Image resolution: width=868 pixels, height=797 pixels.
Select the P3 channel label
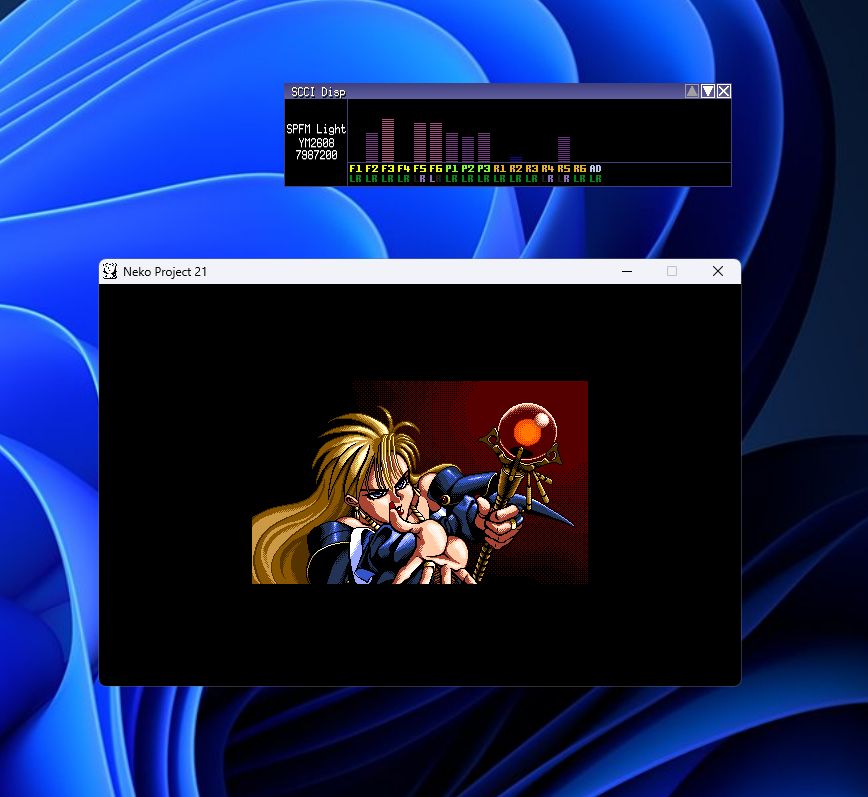click(x=484, y=168)
